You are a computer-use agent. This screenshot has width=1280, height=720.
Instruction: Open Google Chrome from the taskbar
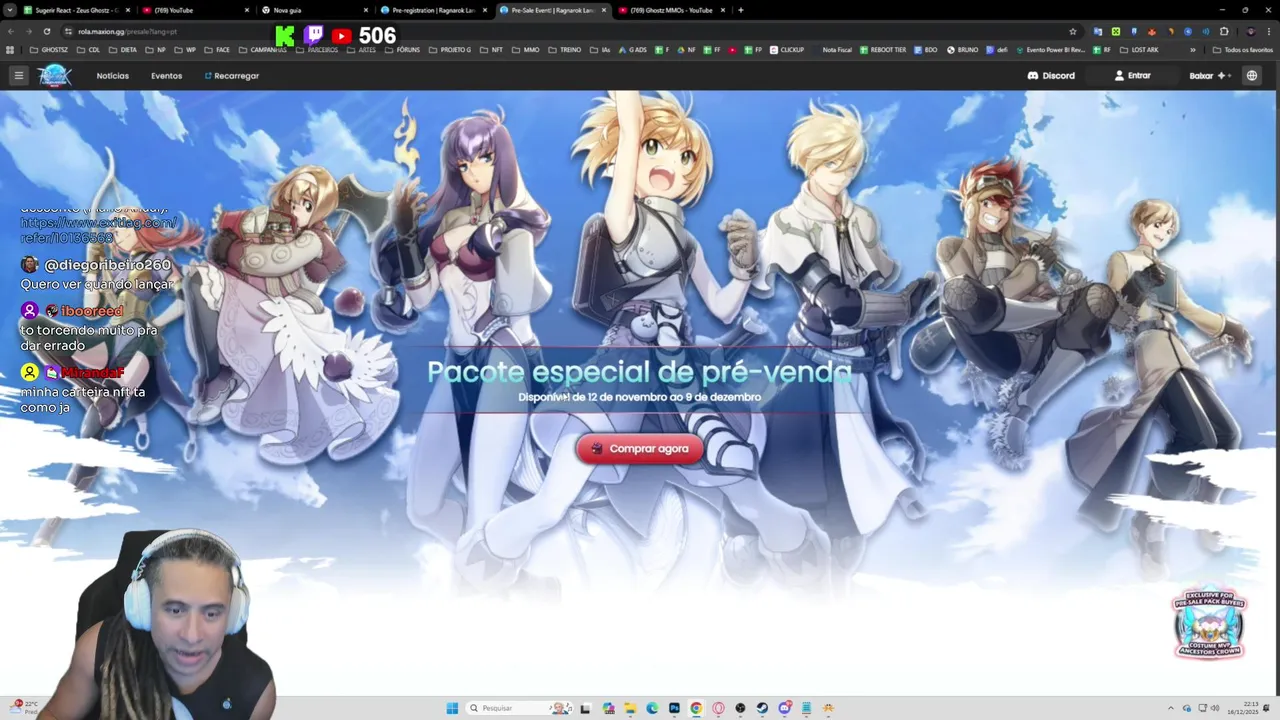pyautogui.click(x=696, y=708)
